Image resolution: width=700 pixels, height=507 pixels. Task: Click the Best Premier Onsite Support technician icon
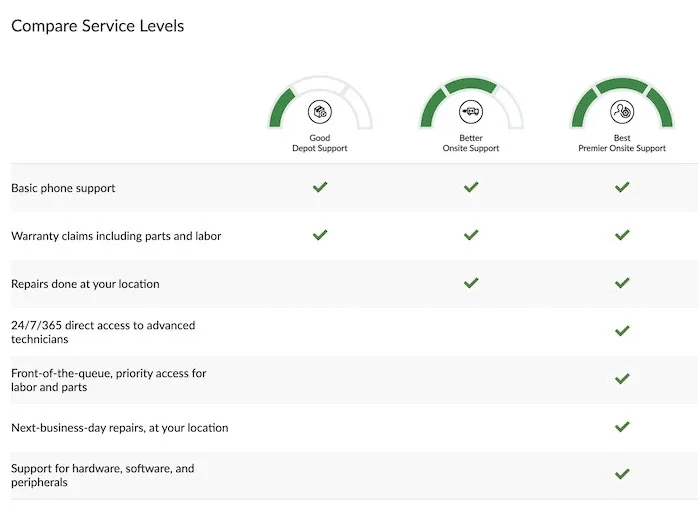click(x=622, y=112)
